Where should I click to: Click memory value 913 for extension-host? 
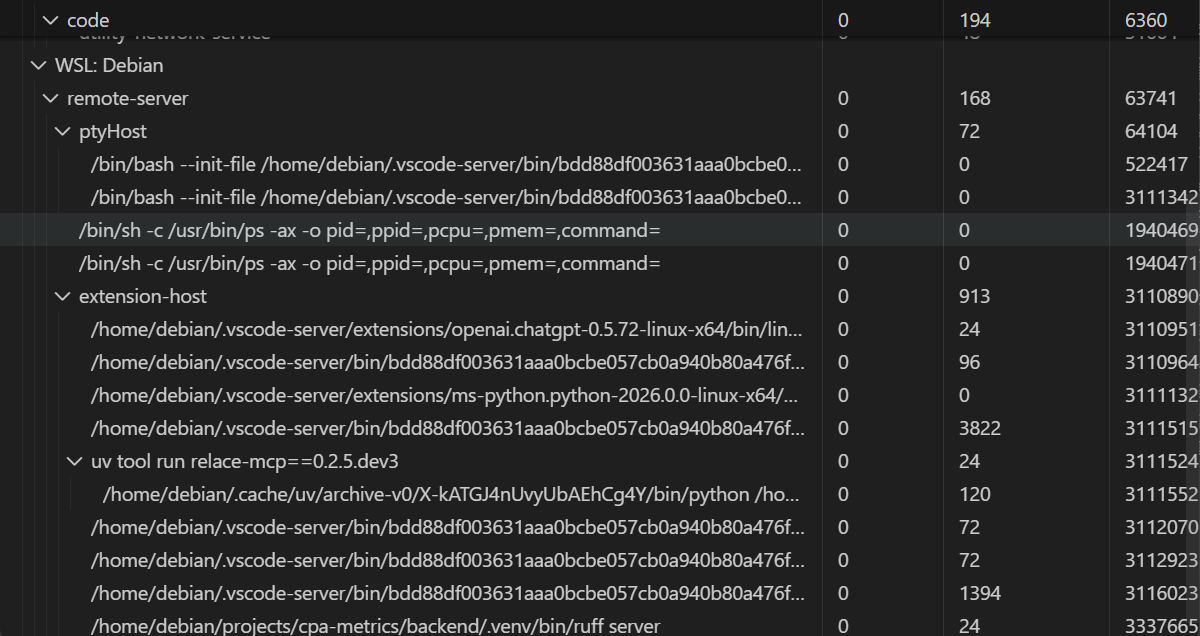[x=974, y=296]
